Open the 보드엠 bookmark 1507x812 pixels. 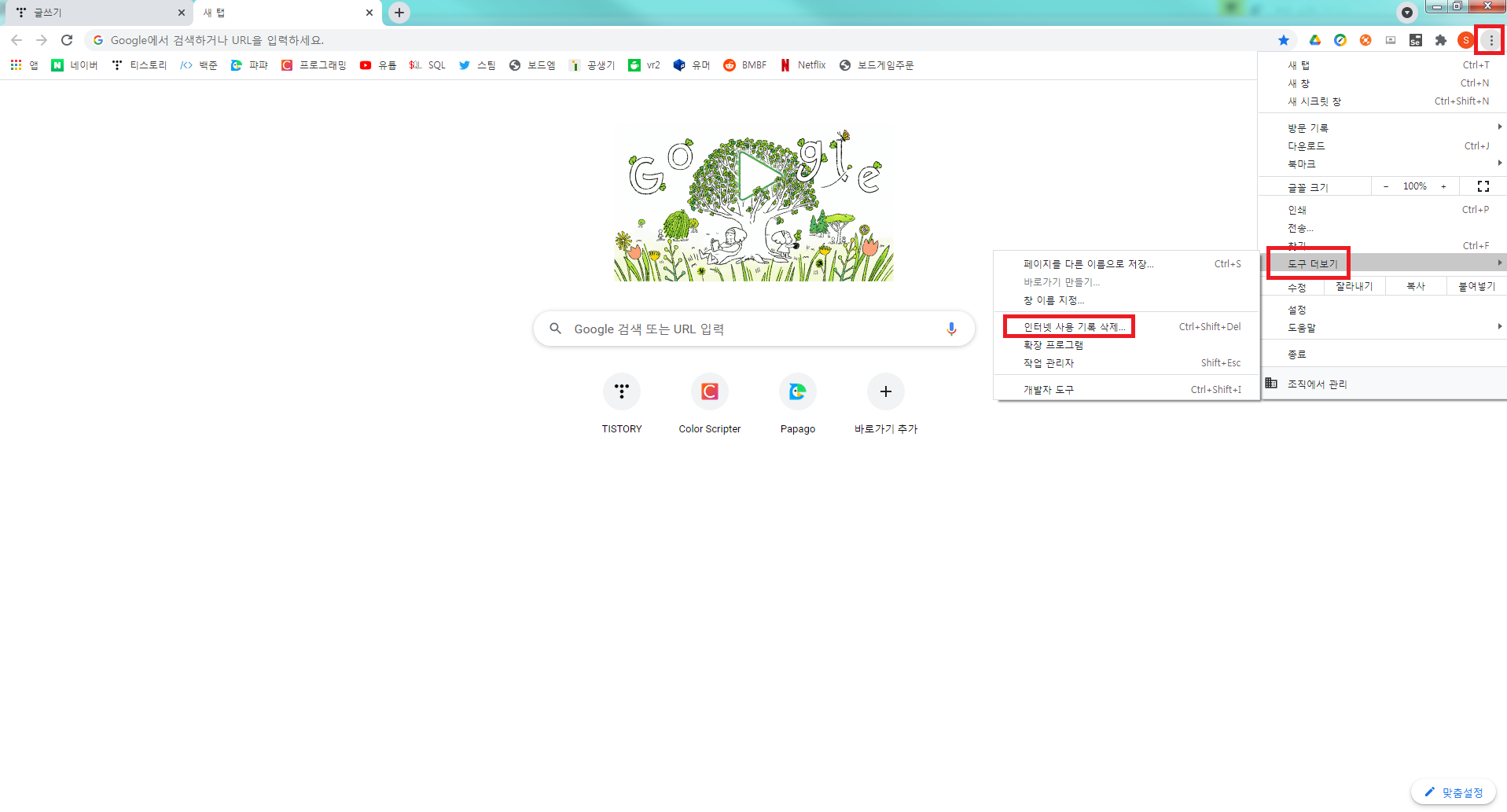(532, 65)
